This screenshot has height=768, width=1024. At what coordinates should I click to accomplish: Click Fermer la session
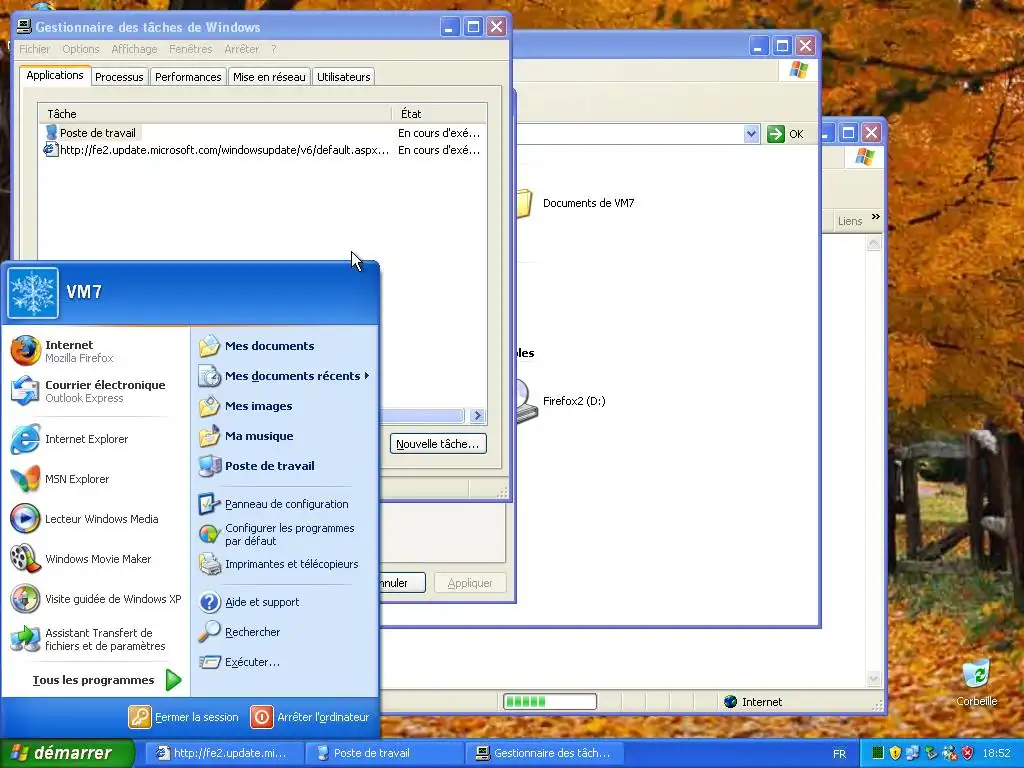pos(184,717)
